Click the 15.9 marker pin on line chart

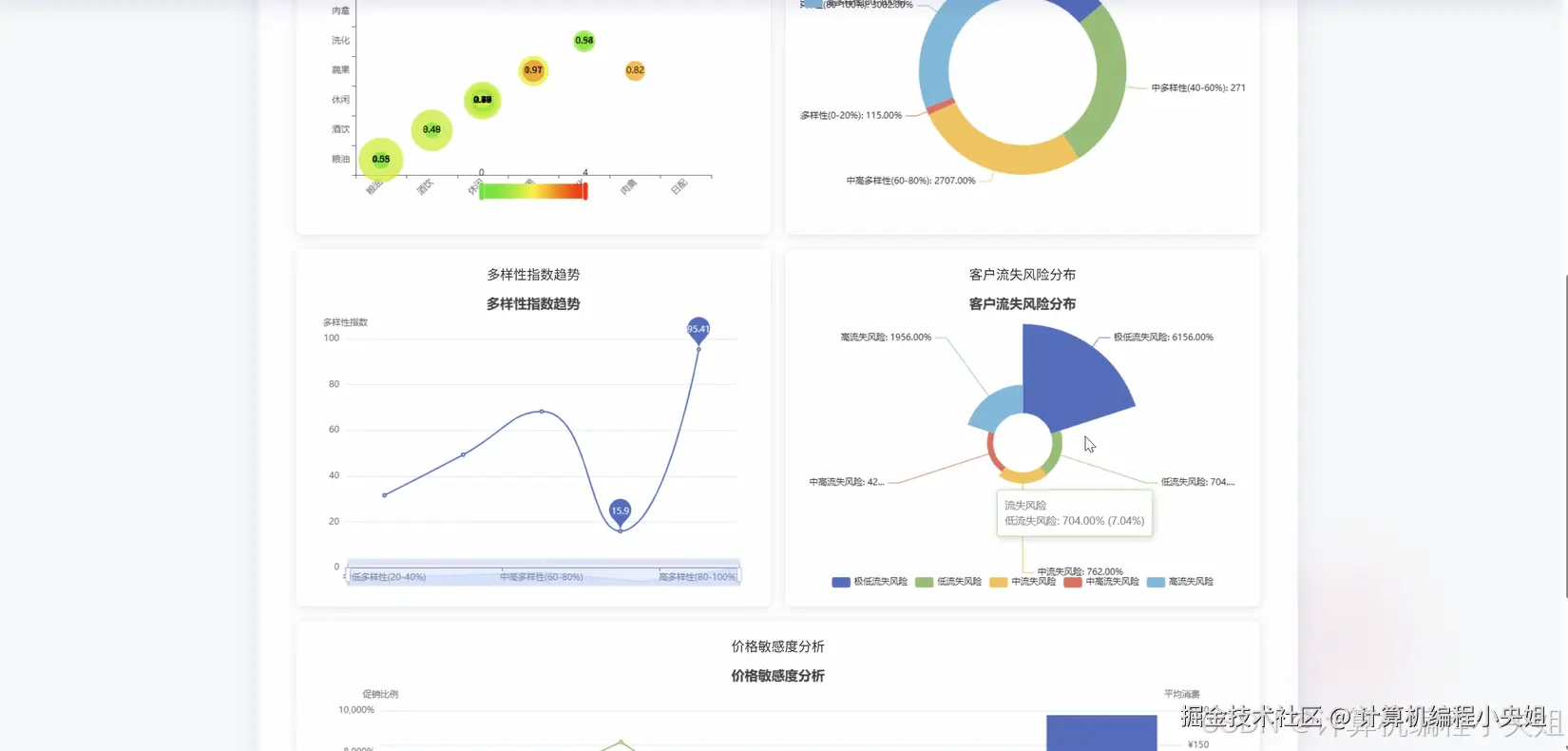tap(620, 511)
